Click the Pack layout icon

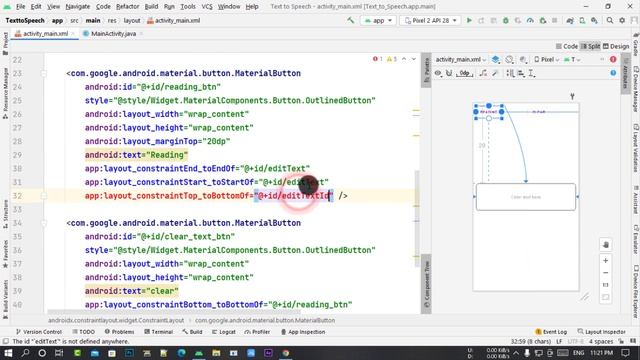tap(510, 73)
